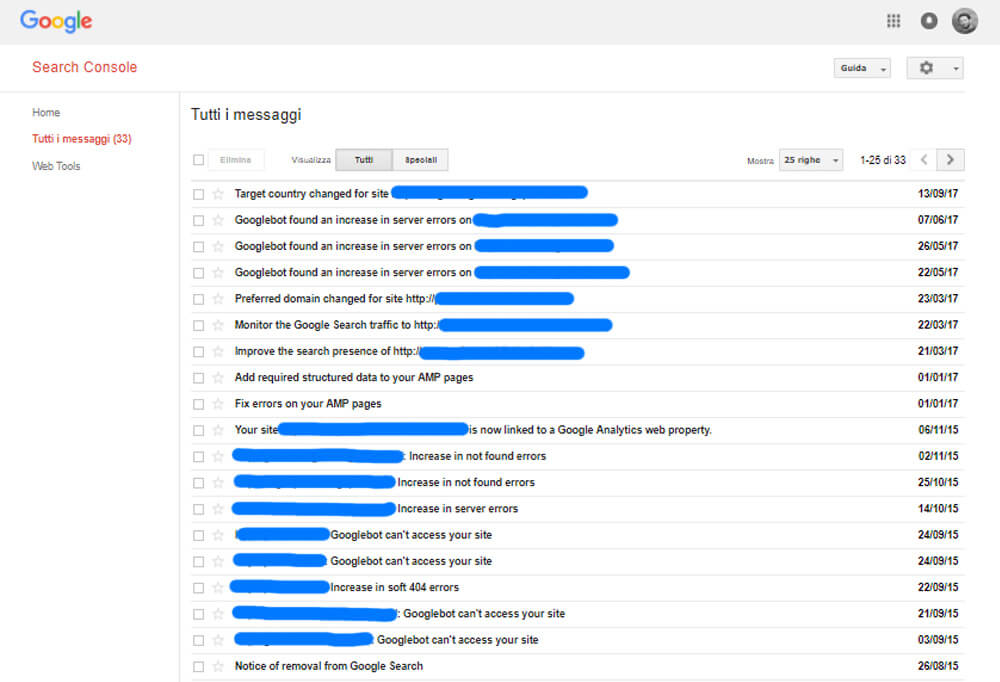The image size is (1000, 682).
Task: Click the Elimina delete button
Action: (235, 159)
